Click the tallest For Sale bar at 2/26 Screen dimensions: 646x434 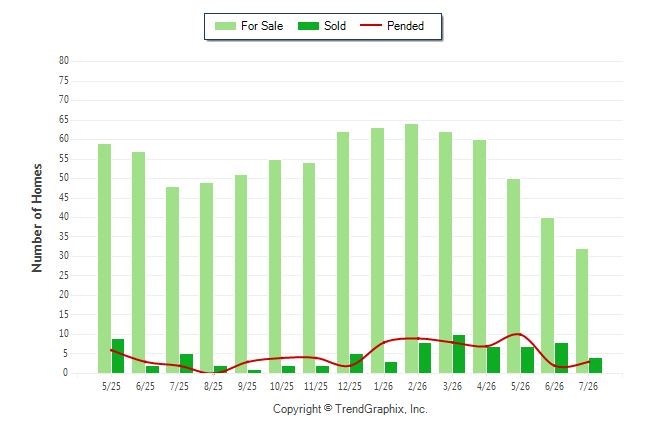411,249
